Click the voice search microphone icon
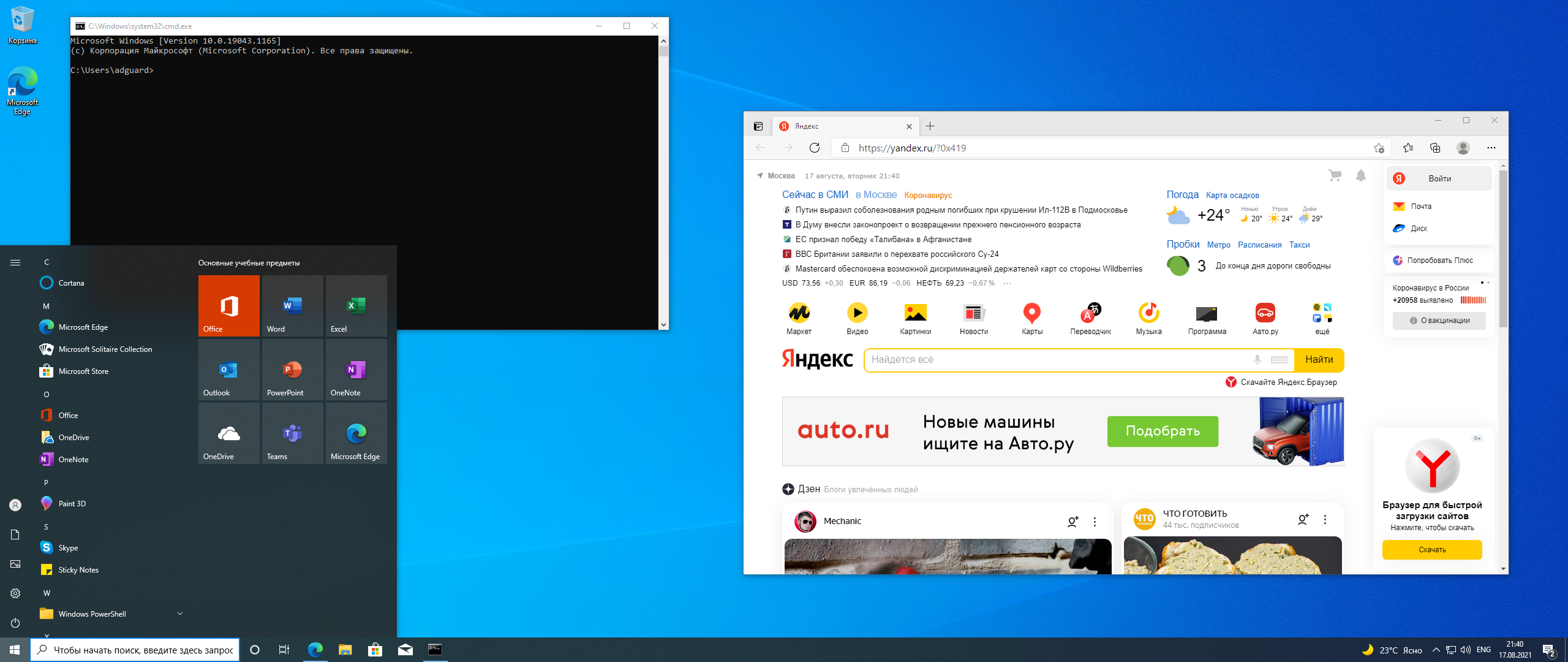 click(1257, 360)
